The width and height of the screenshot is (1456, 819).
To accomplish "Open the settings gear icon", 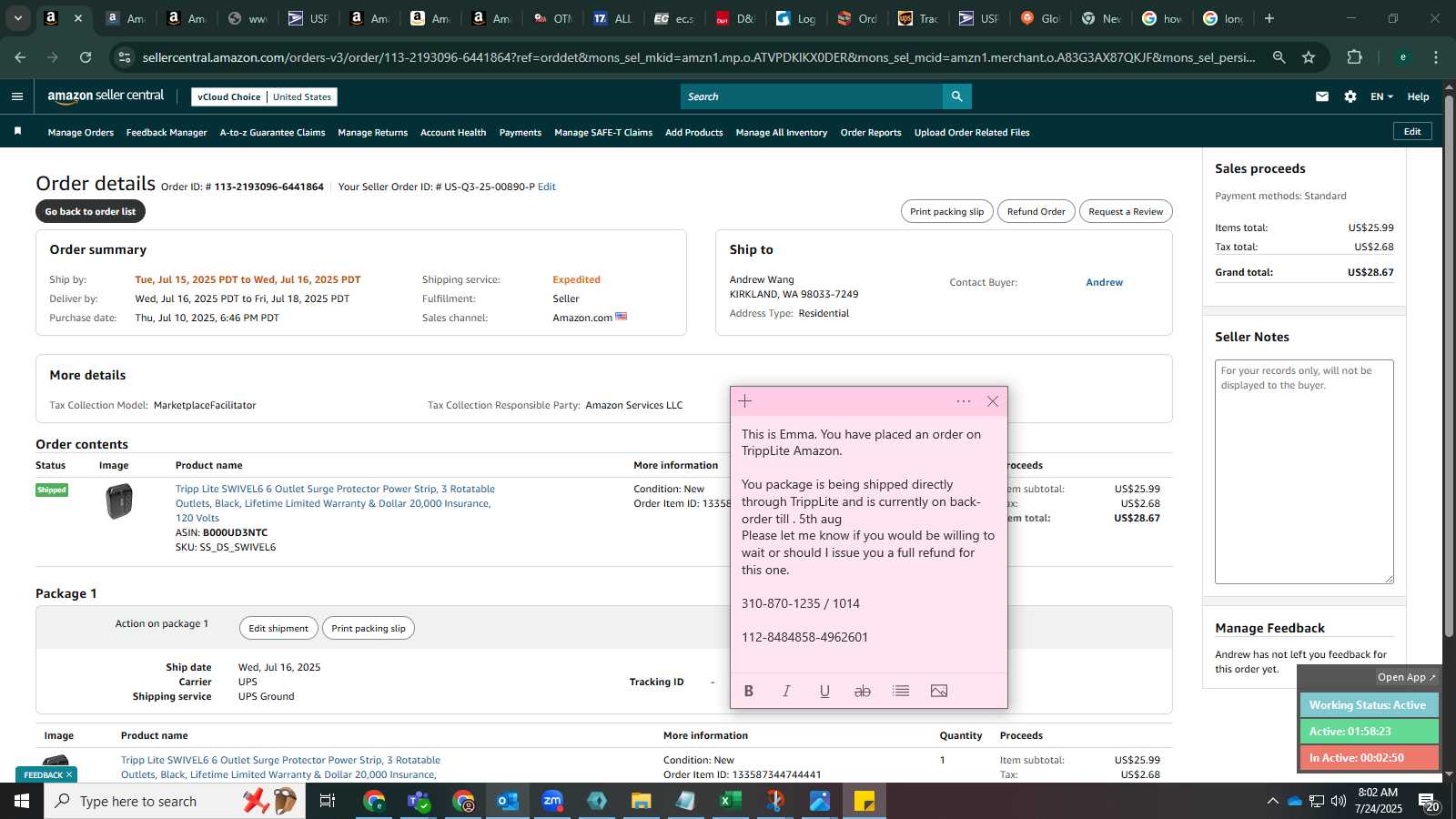I will point(1350,96).
